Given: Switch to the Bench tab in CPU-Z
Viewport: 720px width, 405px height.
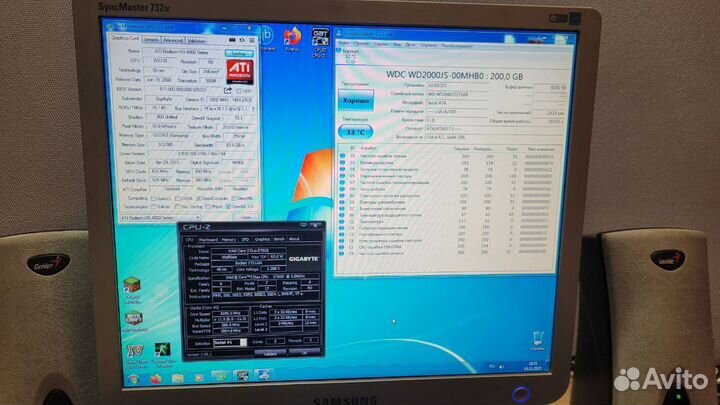Looking at the screenshot, I should (x=279, y=239).
